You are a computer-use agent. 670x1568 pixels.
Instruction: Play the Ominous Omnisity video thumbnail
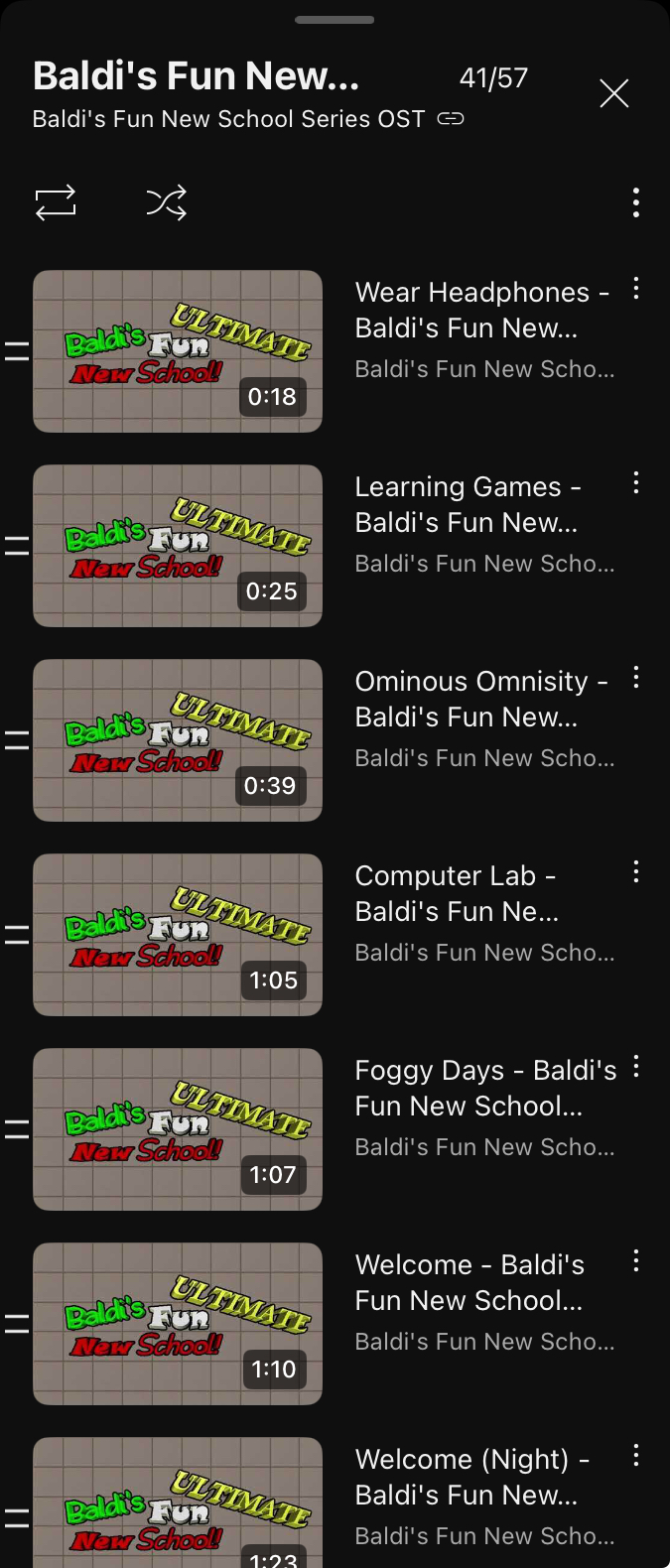(x=178, y=740)
